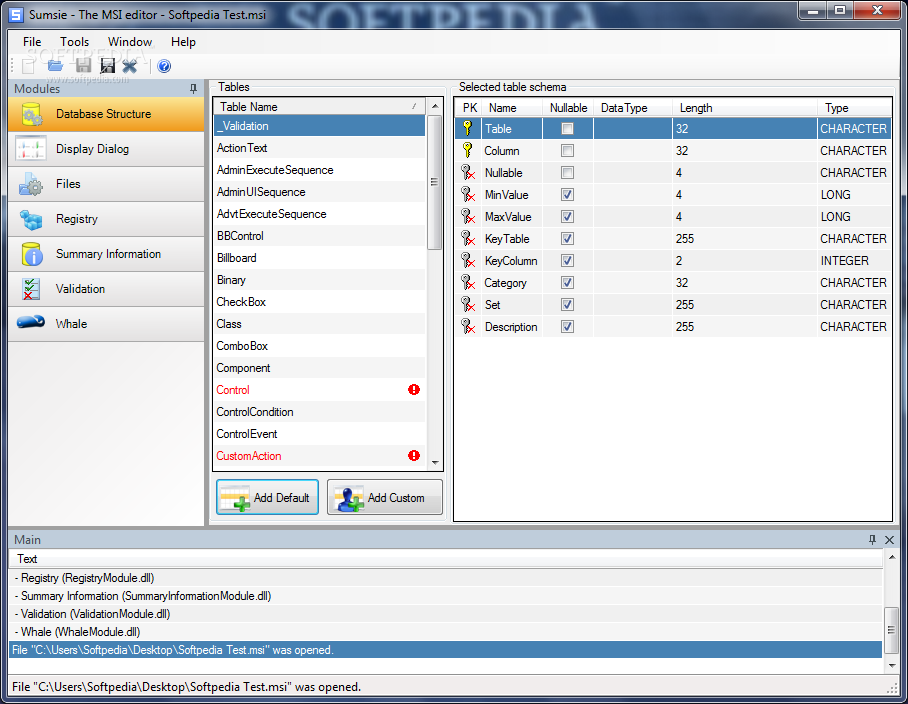
Task: Click the primary key icon for Table row
Action: (x=468, y=128)
